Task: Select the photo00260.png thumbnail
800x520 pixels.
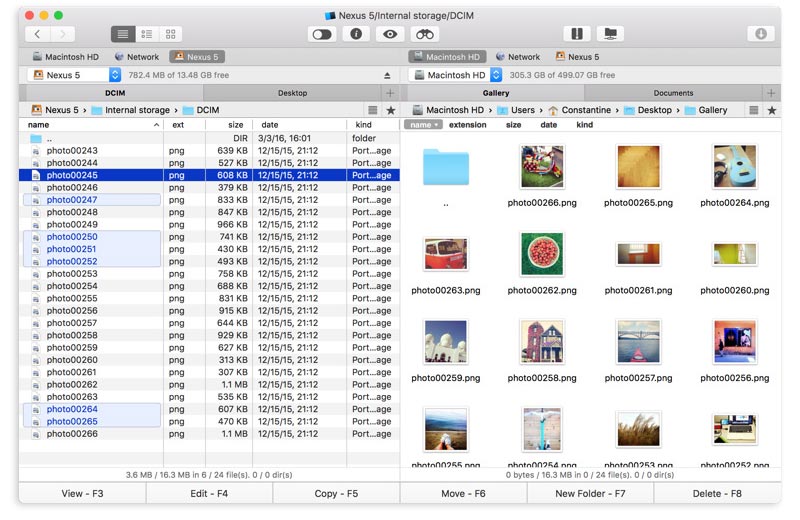Action: 735,254
